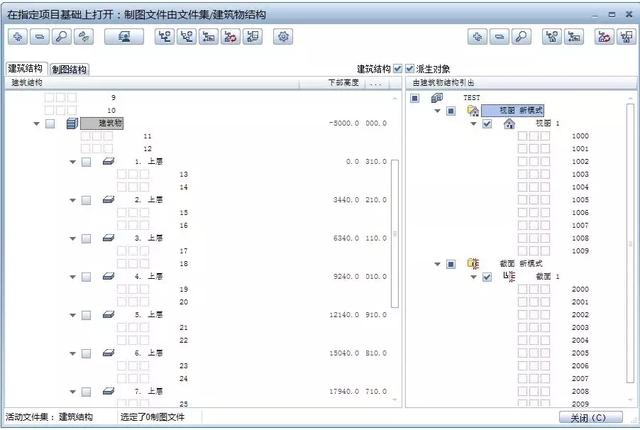Collapse the 3. 上层 node
640x430 pixels.
point(73,239)
